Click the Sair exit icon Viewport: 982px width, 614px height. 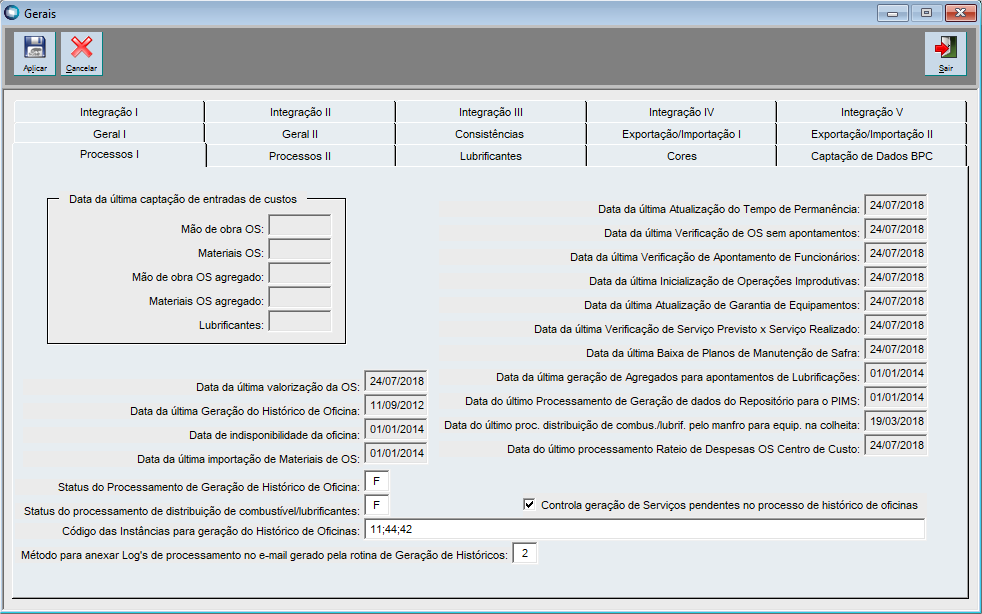946,54
